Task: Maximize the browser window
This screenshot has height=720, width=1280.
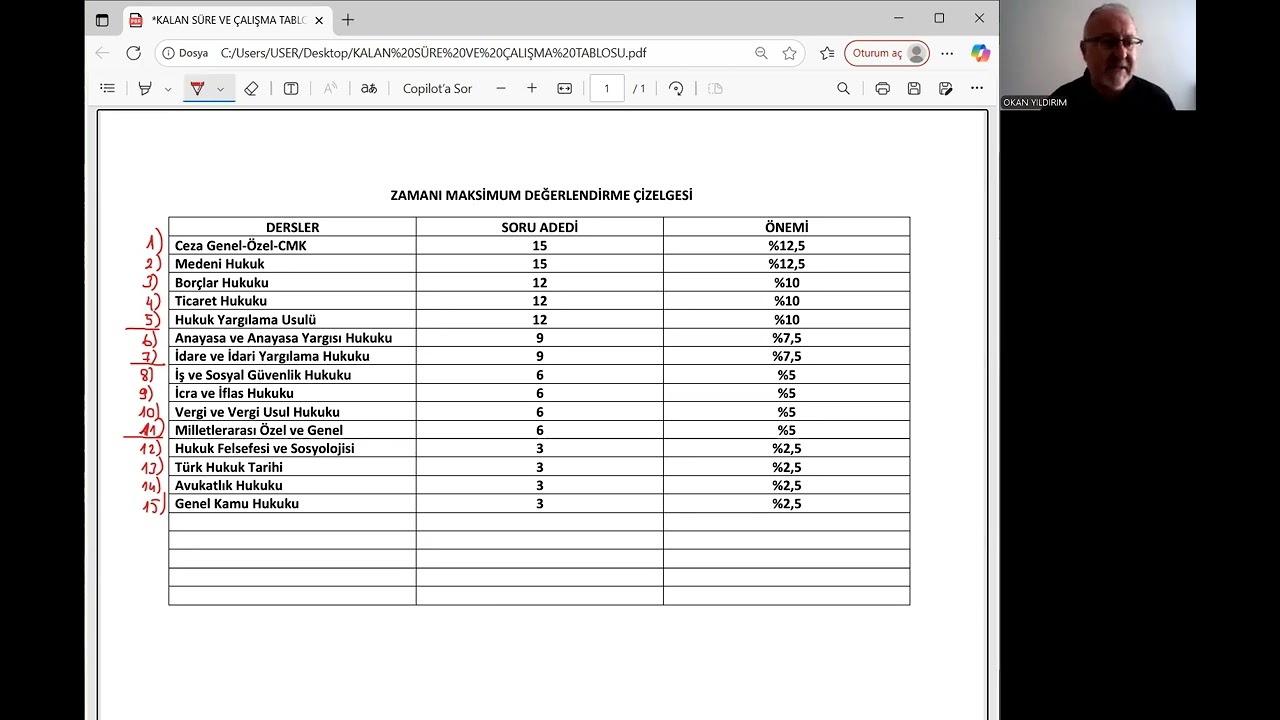Action: coord(939,18)
